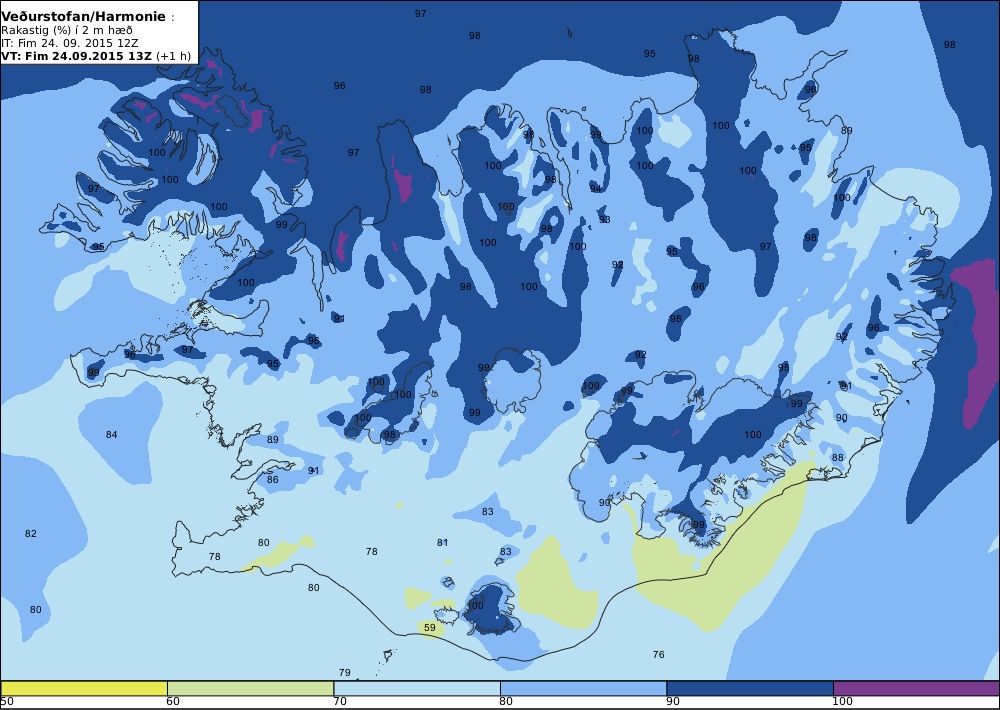Click the '88' humidity value on the map
The width and height of the screenshot is (1000, 710).
click(x=837, y=457)
